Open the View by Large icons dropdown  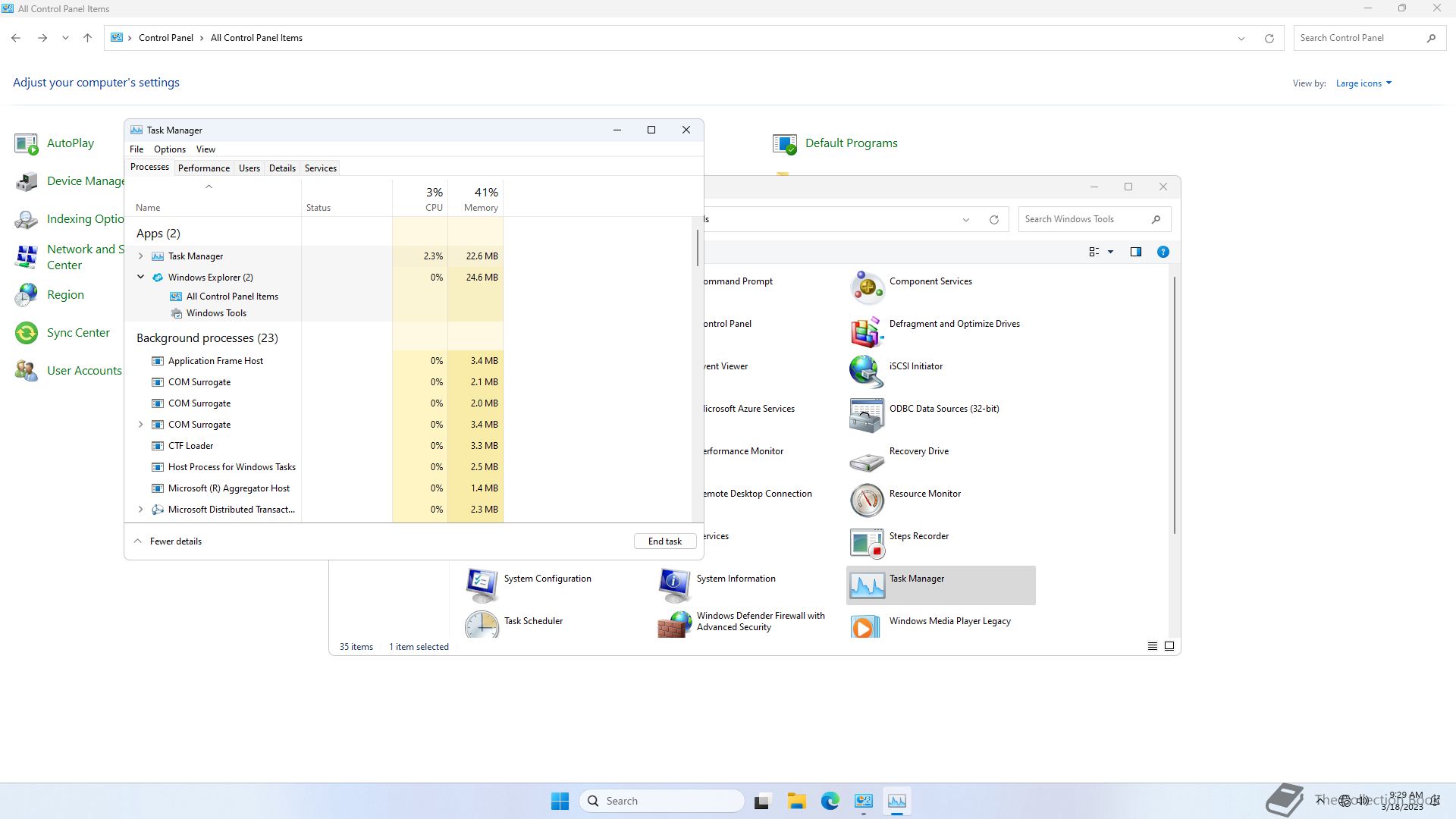pyautogui.click(x=1363, y=83)
